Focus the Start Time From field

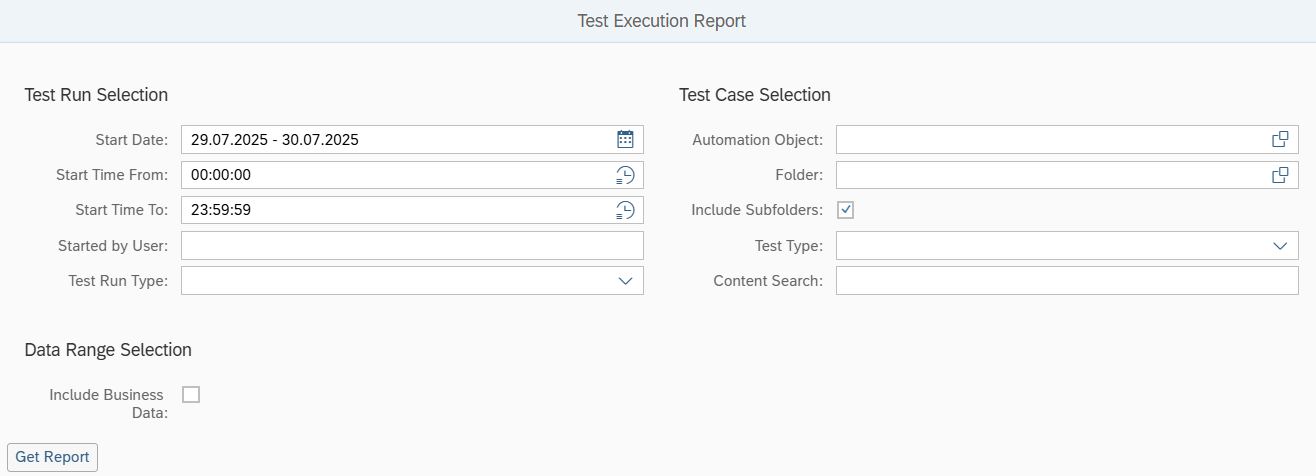pos(395,175)
